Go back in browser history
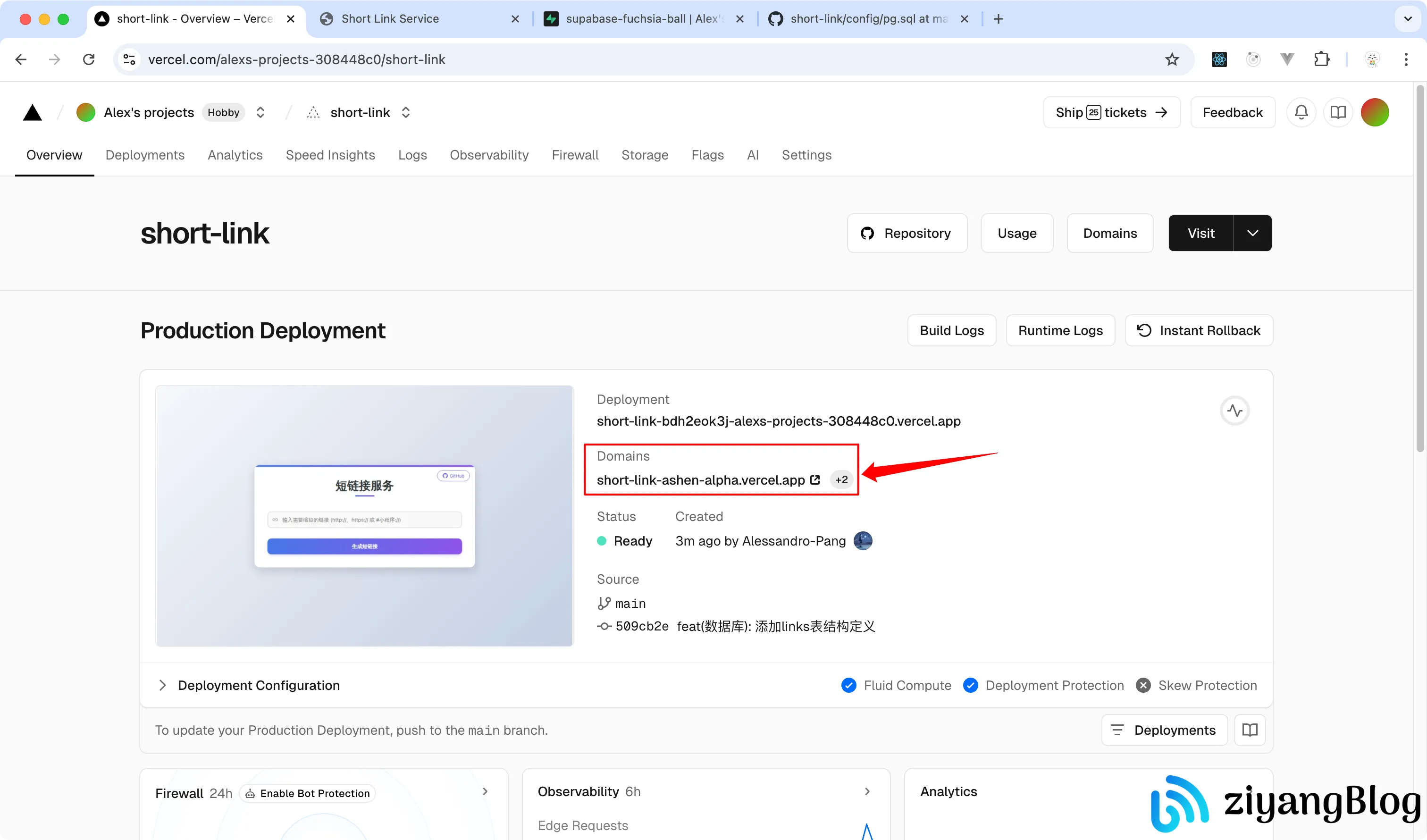The height and width of the screenshot is (840, 1427). 21,59
